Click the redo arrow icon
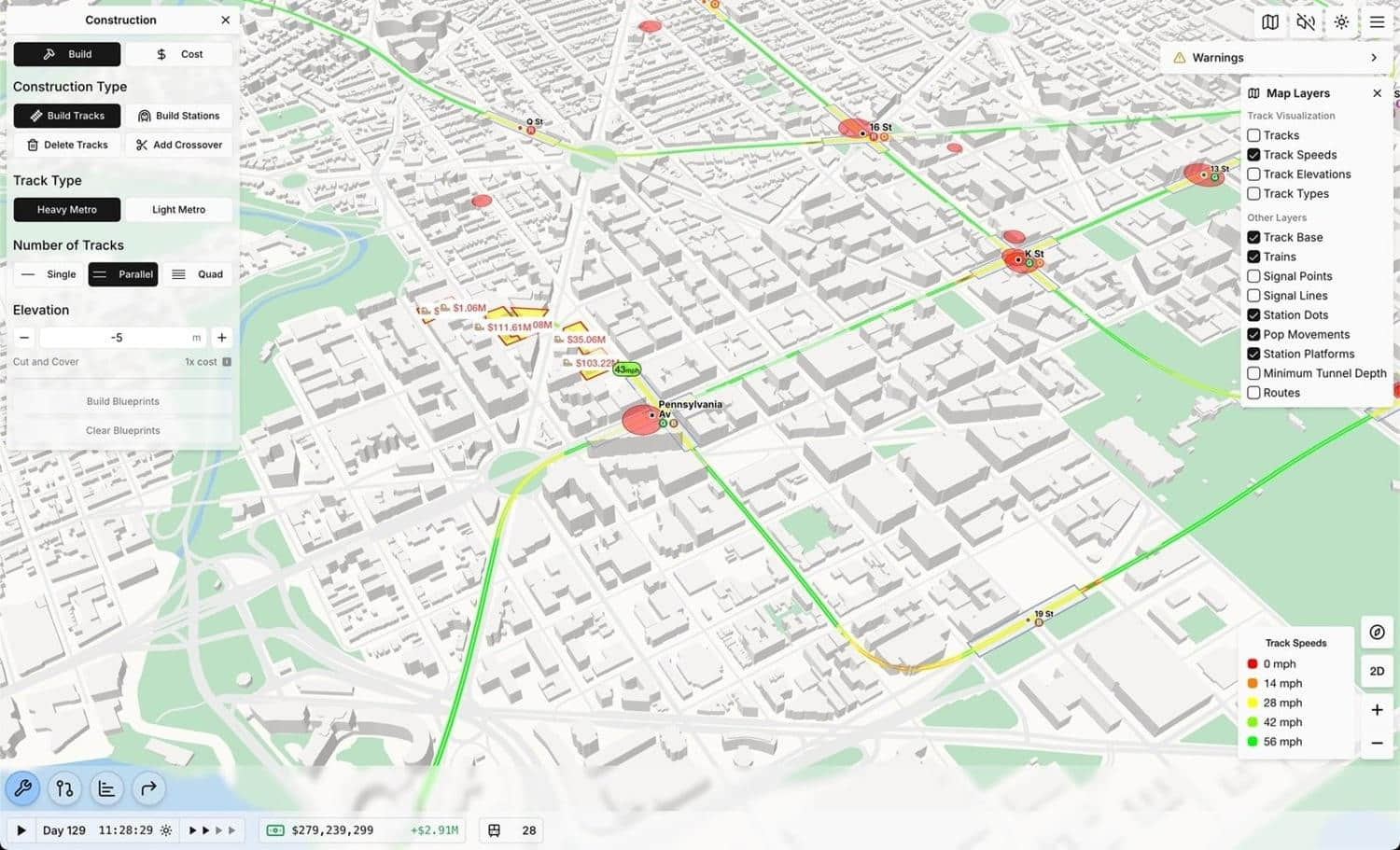This screenshot has height=850, width=1400. (x=148, y=788)
